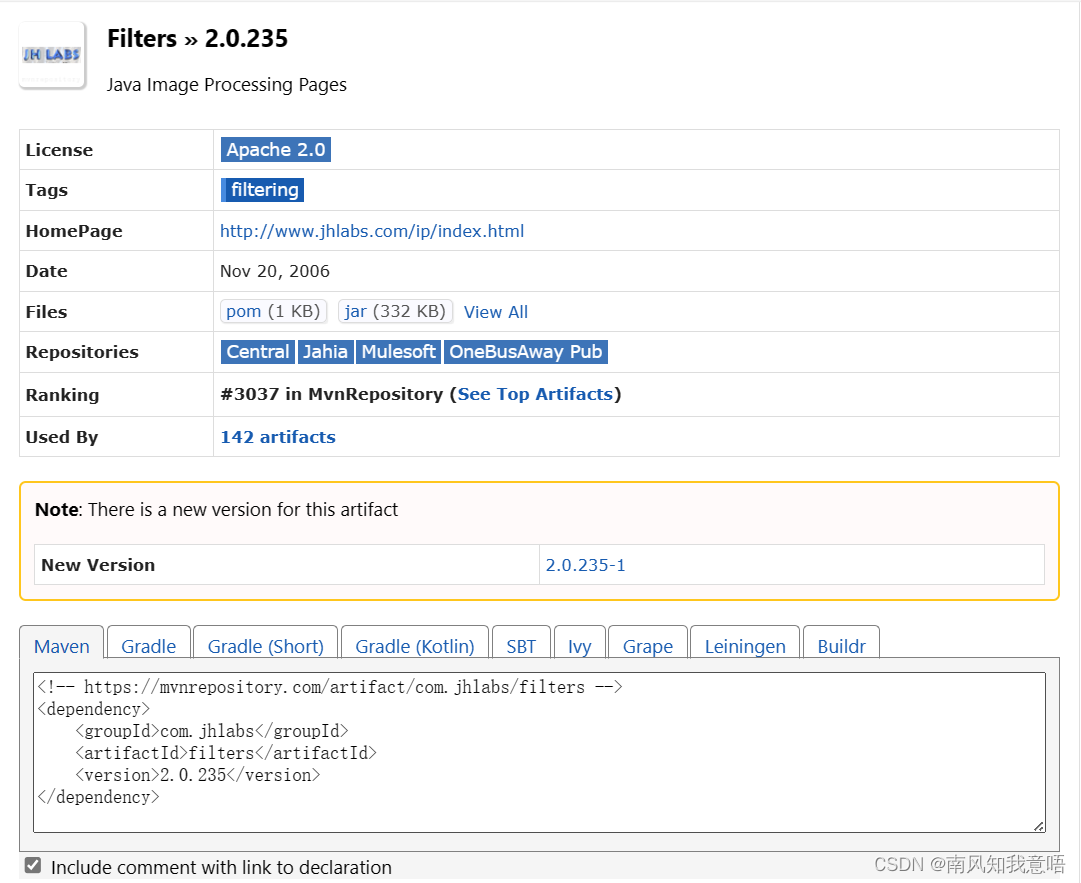
Task: Open the Mulesoft repository tag
Action: click(x=398, y=352)
